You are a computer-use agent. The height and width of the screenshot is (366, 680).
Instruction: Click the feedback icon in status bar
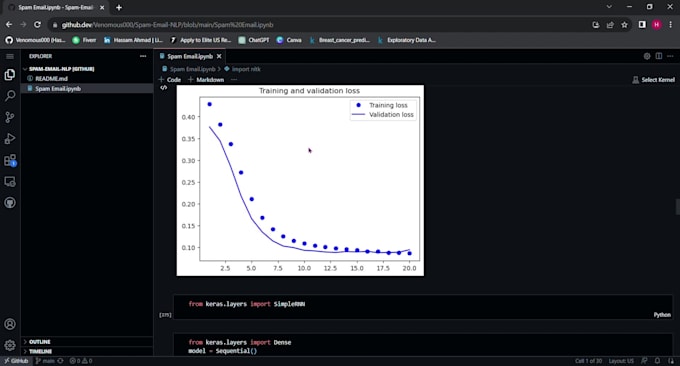click(645, 361)
